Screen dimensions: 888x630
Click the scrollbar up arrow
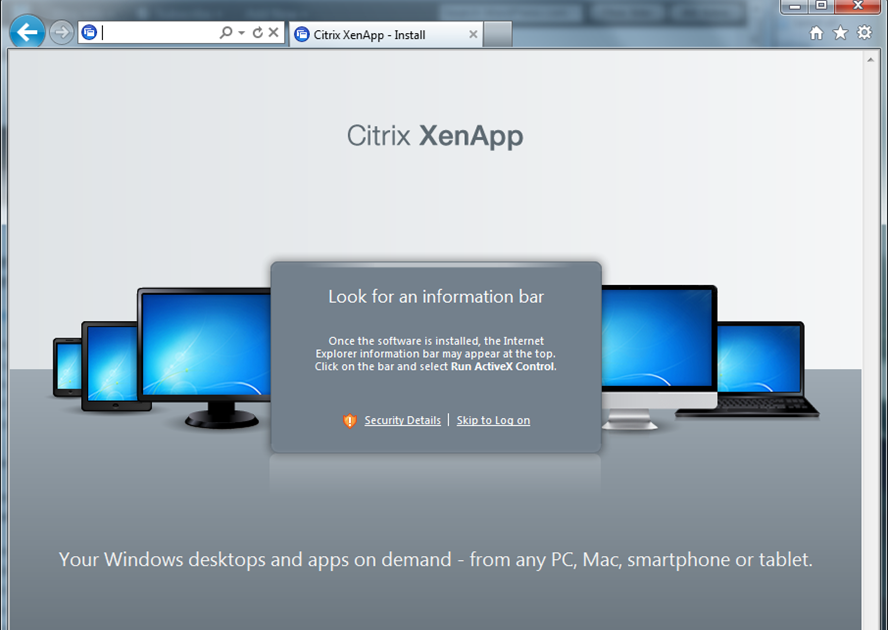coord(871,59)
